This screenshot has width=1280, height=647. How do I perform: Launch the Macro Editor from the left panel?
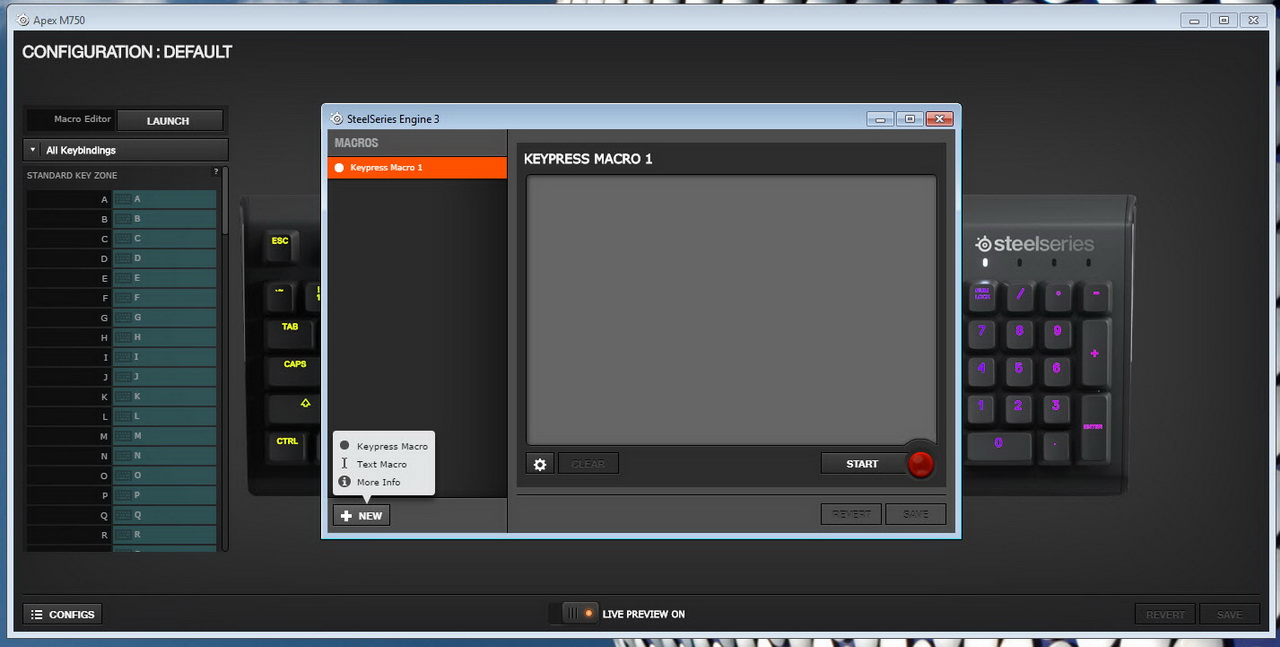coord(168,121)
